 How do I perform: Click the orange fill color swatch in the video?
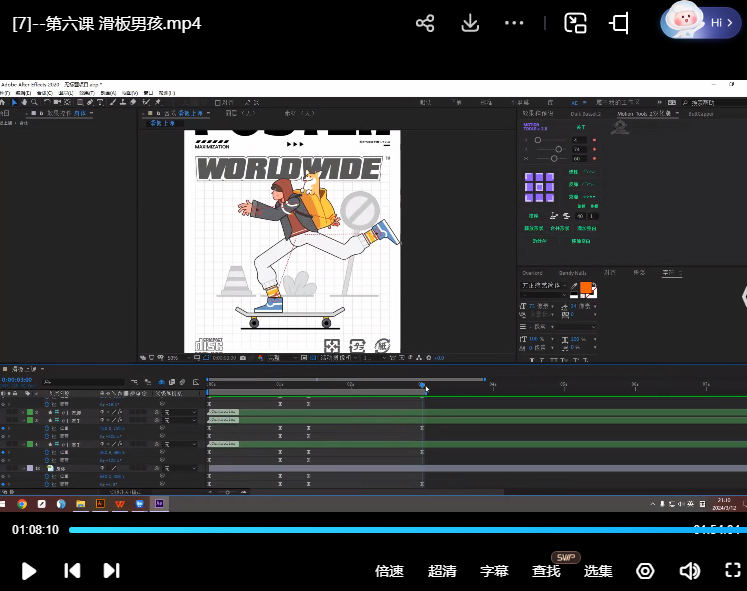[586, 288]
